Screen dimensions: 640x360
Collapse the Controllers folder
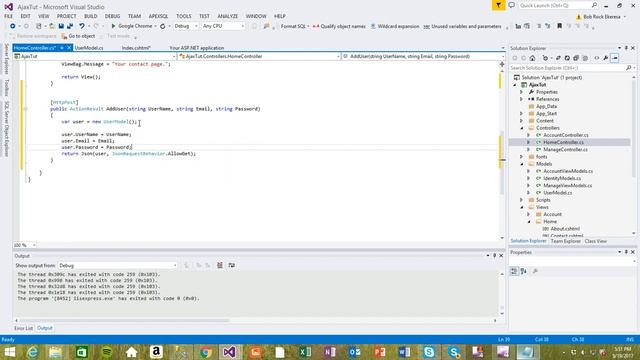[x=522, y=128]
